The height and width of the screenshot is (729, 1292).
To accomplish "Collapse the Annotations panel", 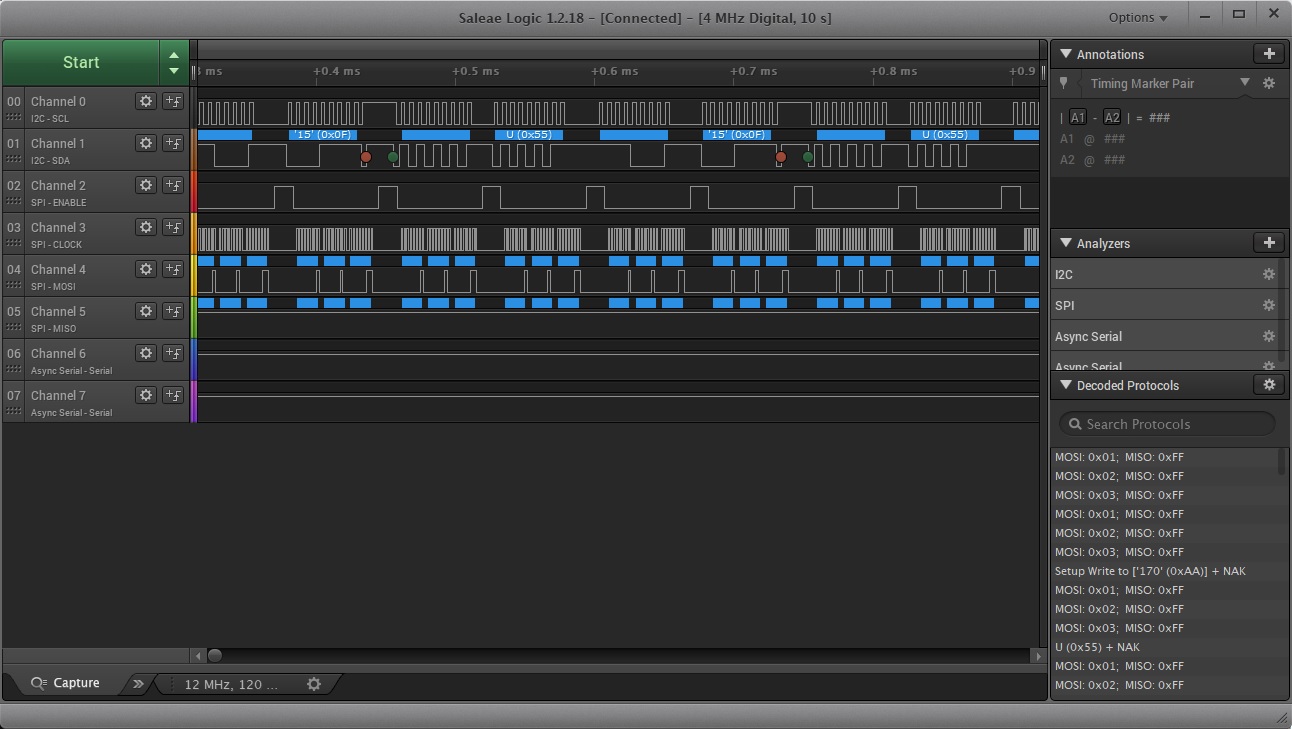I will [1065, 54].
